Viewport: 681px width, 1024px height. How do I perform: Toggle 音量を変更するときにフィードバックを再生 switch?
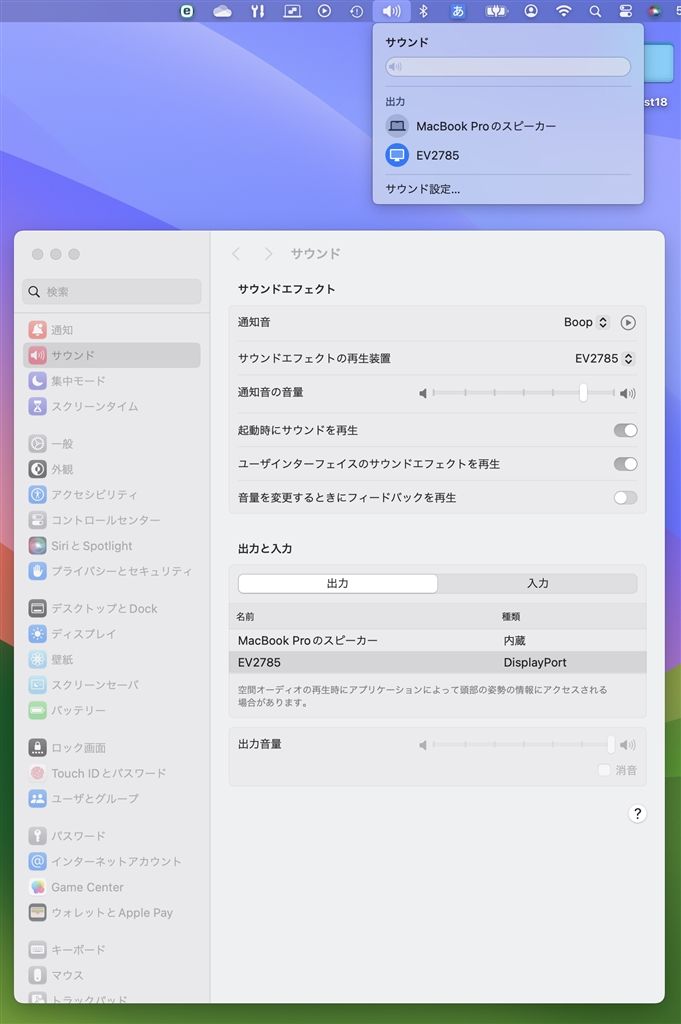coord(625,498)
